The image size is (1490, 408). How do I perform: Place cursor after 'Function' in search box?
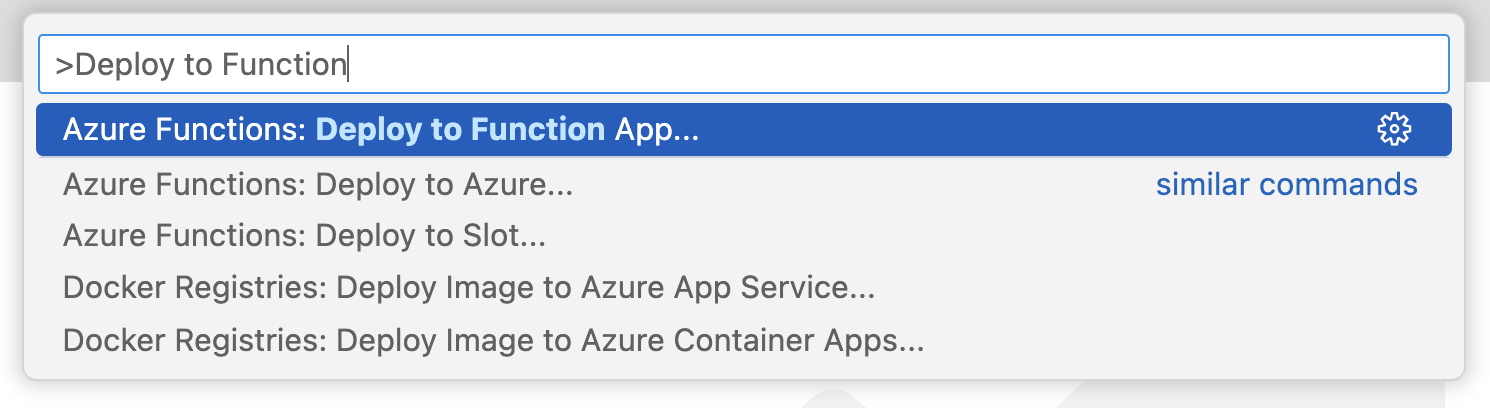(346, 65)
